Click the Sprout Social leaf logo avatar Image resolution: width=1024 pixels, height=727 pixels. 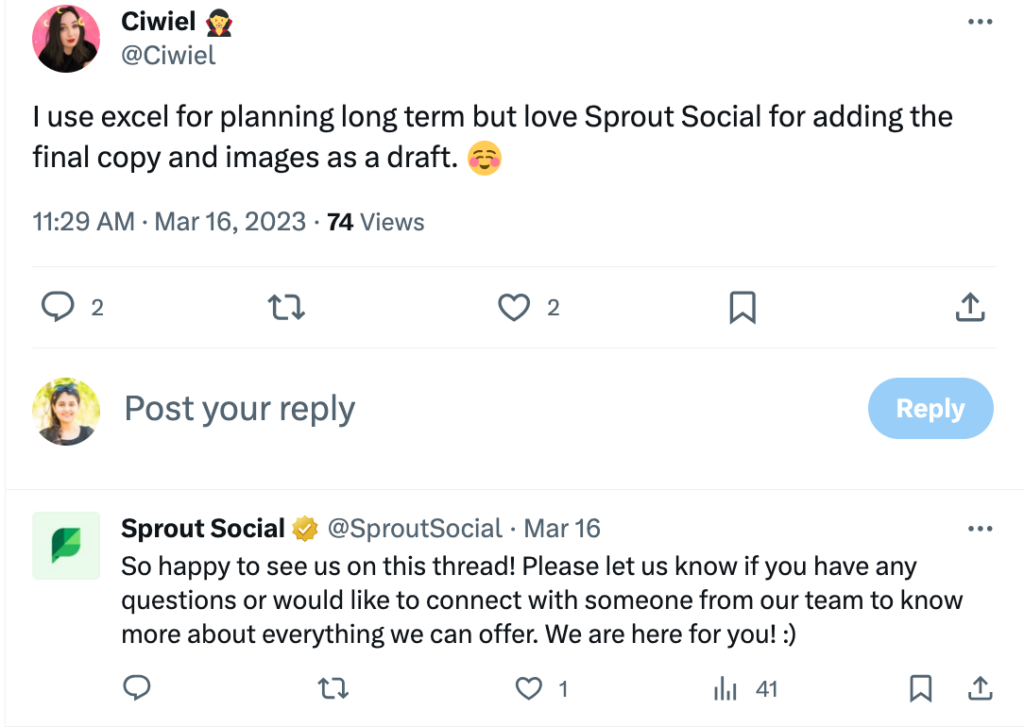click(66, 546)
